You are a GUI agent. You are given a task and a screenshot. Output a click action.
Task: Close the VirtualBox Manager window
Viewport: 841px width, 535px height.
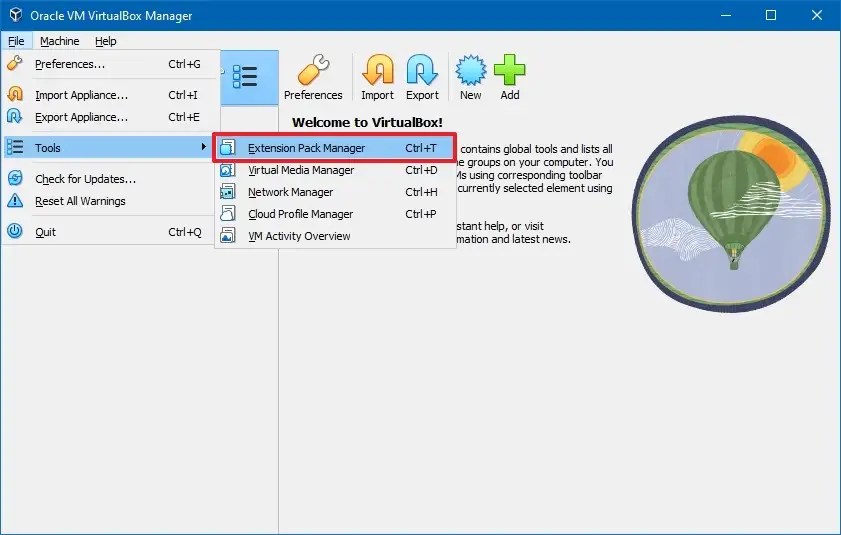click(817, 15)
